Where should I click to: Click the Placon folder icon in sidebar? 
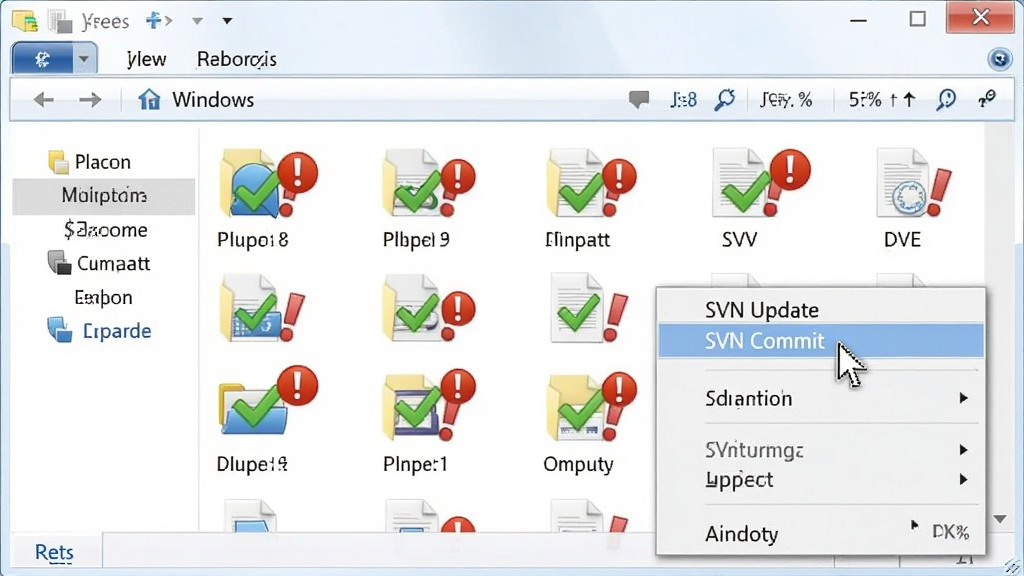point(58,162)
